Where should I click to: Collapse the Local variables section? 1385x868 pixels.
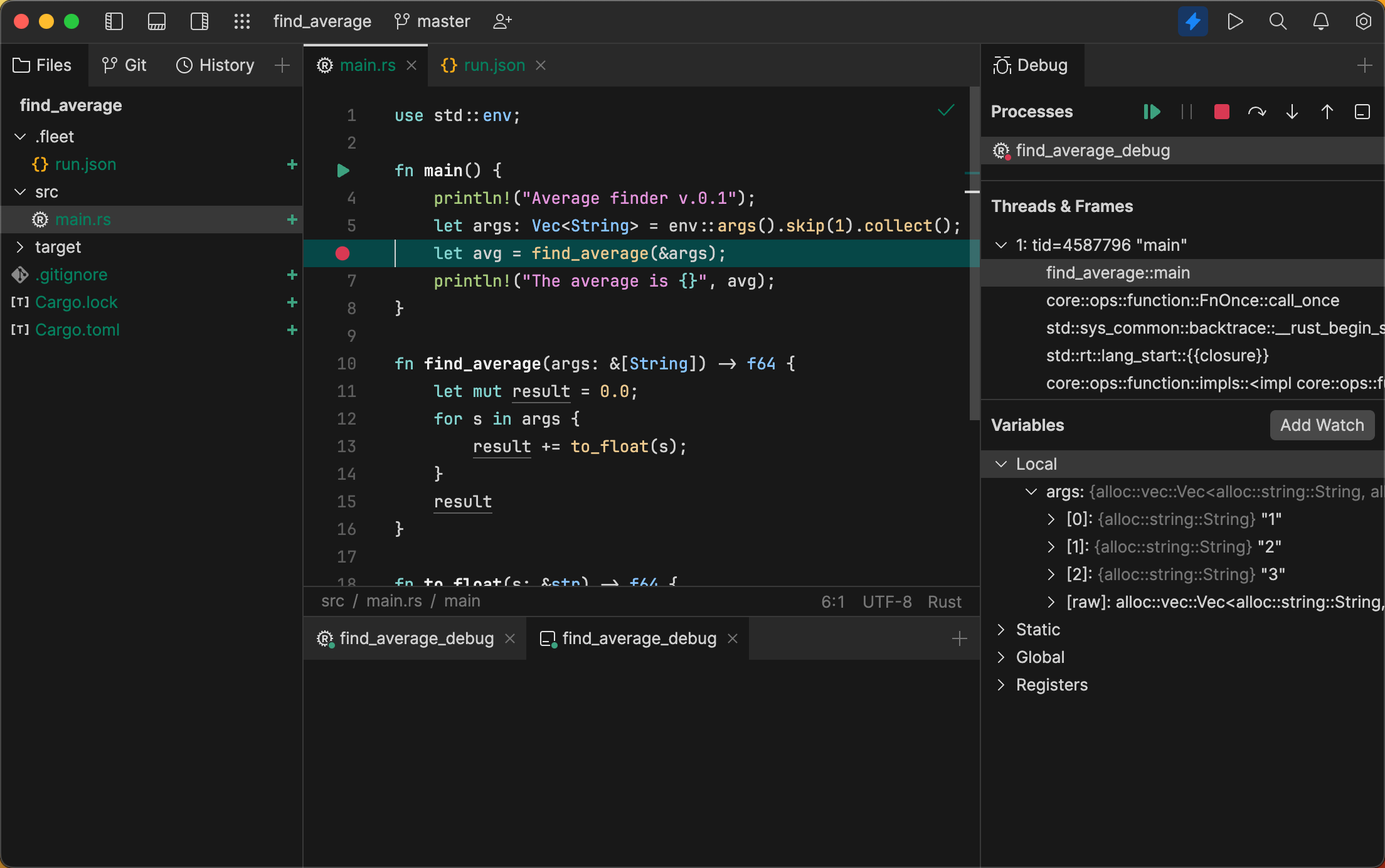1002,464
